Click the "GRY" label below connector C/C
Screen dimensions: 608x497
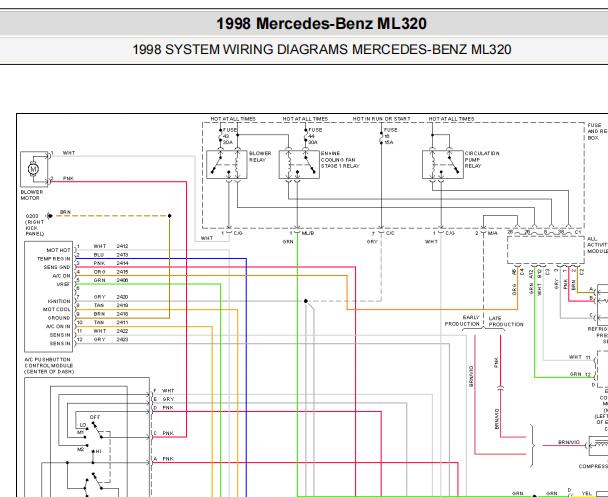(x=371, y=242)
